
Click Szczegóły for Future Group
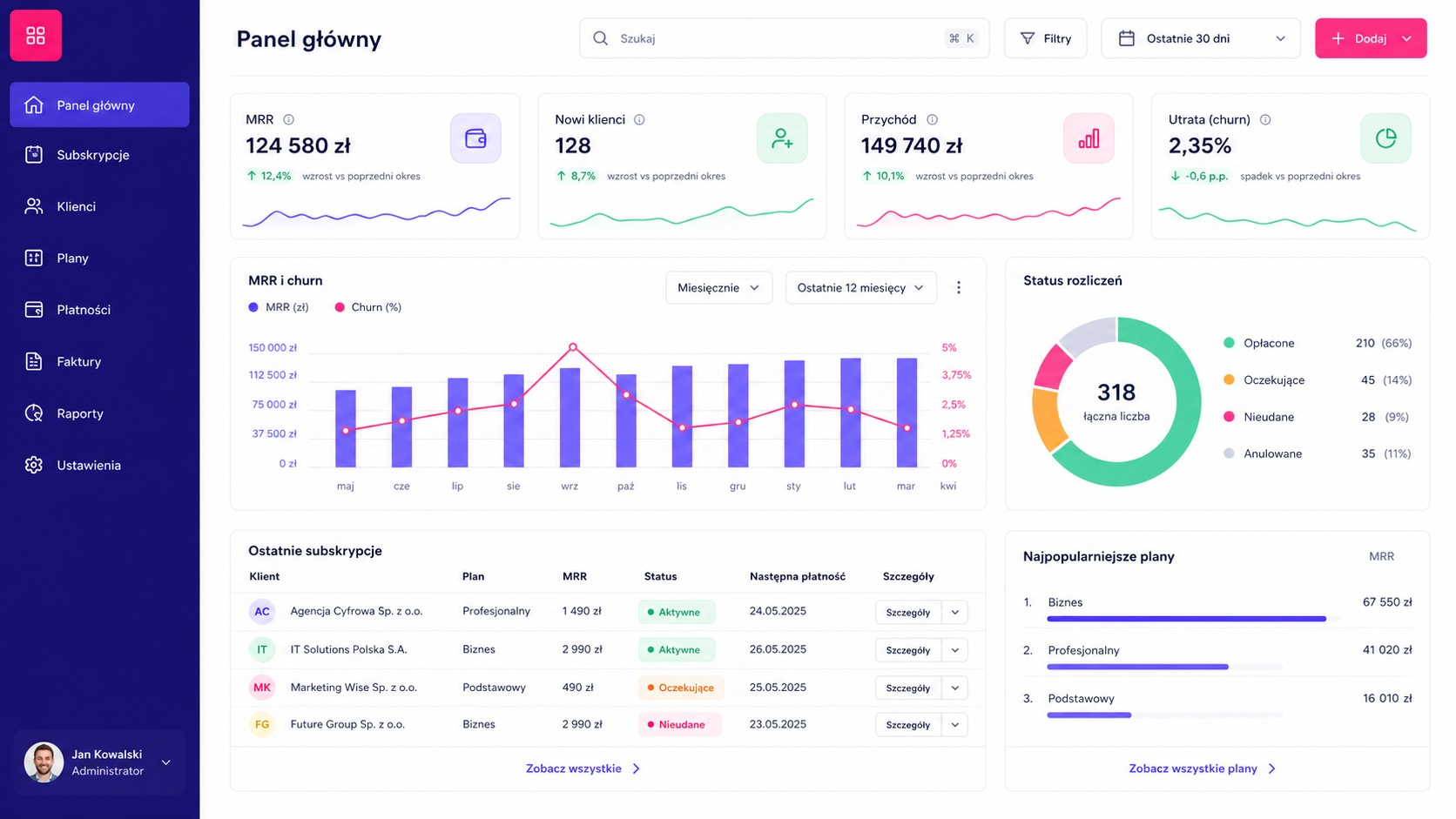pos(908,724)
